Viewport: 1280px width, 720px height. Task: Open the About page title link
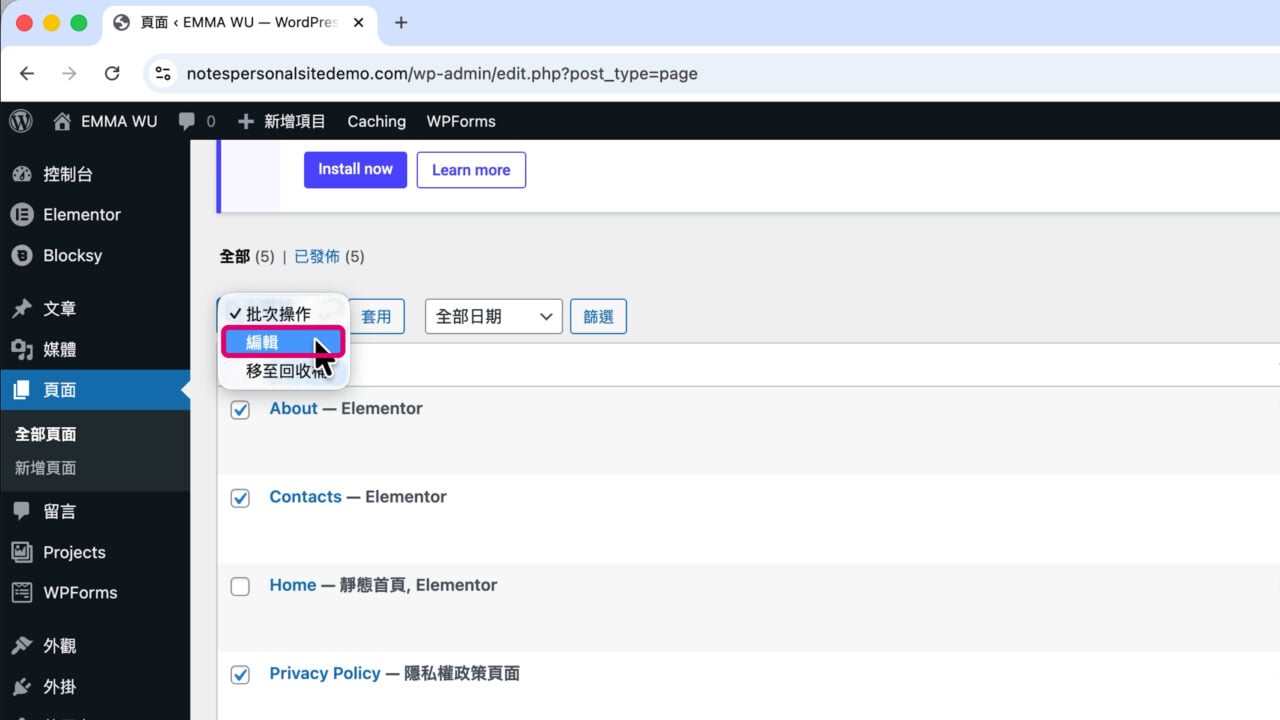(293, 408)
